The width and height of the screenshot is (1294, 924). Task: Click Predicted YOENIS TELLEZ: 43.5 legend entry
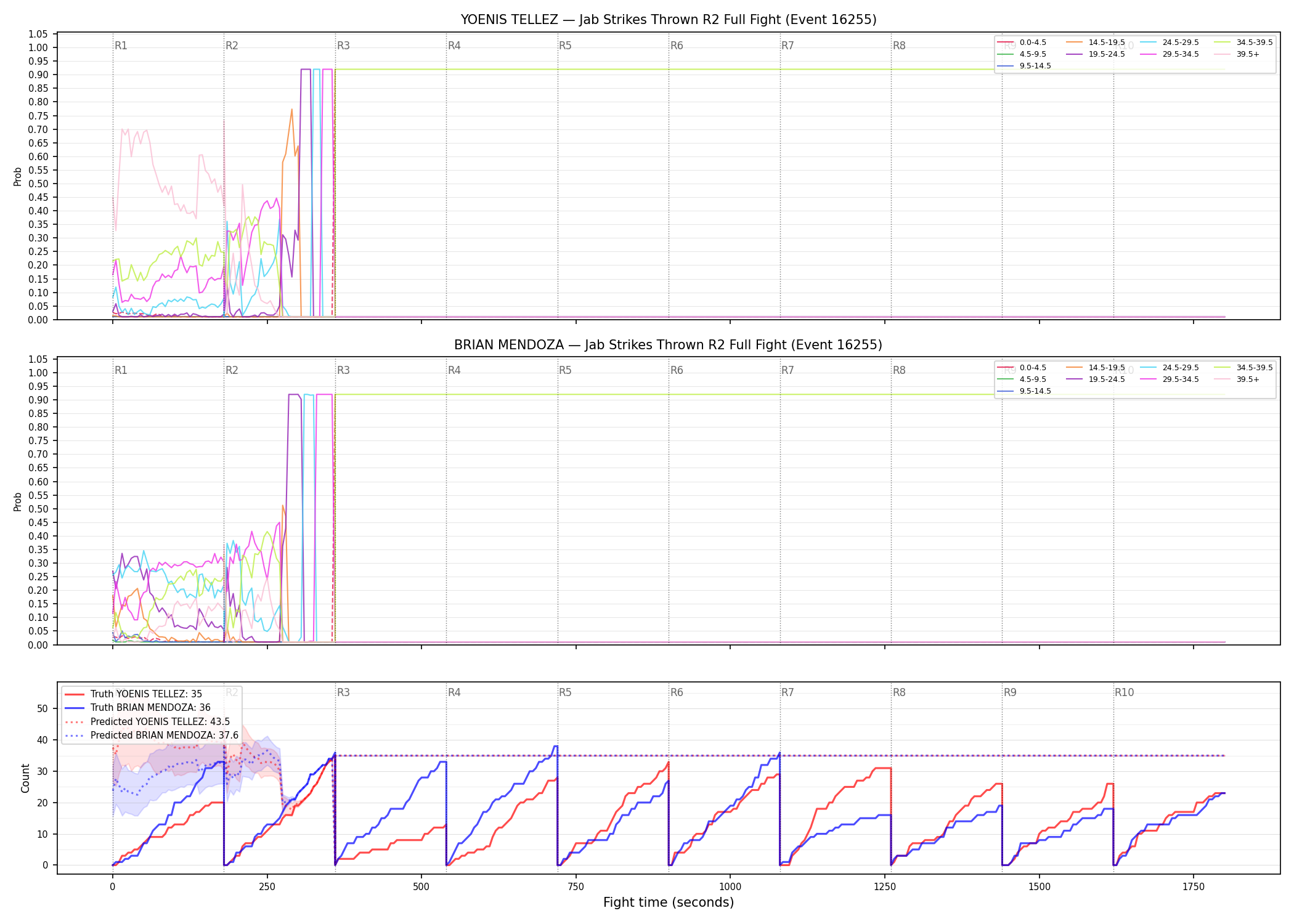[x=147, y=722]
